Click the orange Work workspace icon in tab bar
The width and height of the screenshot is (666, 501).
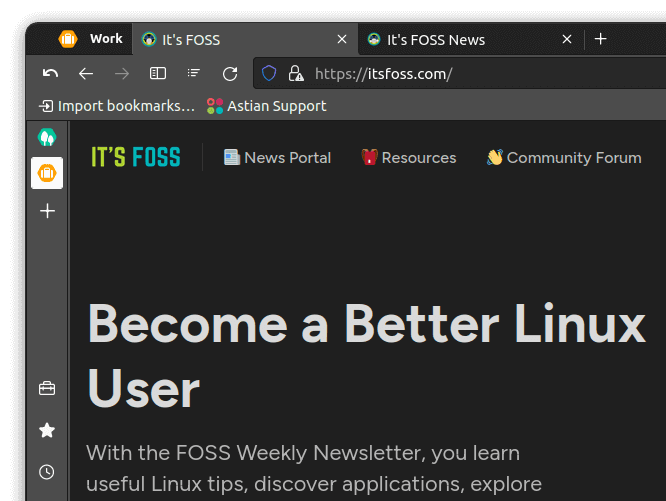click(x=68, y=39)
